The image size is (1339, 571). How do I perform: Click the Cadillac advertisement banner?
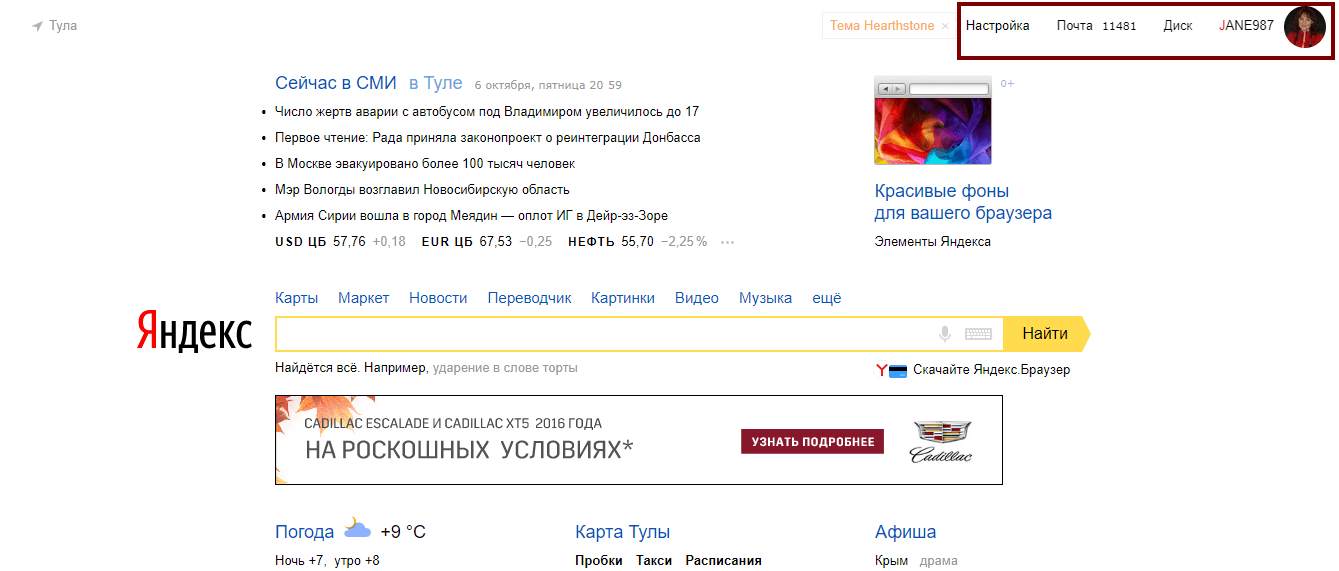point(639,440)
